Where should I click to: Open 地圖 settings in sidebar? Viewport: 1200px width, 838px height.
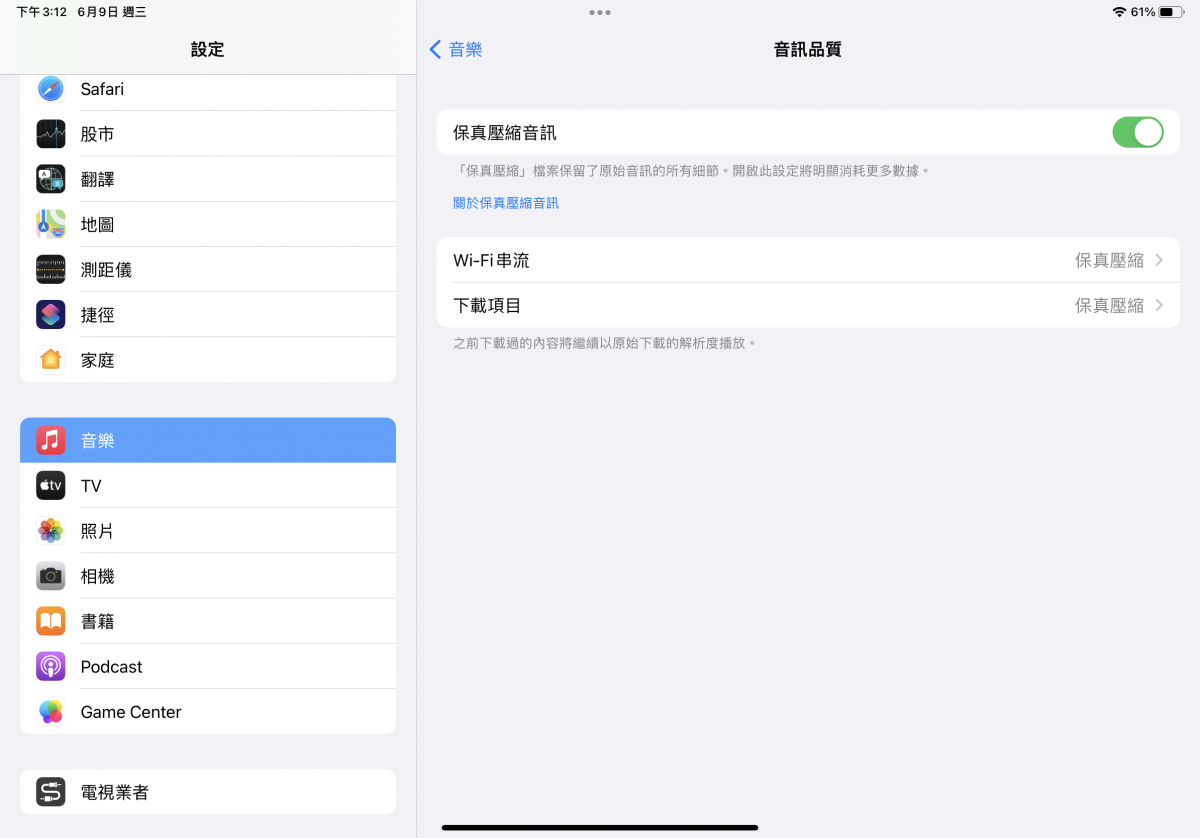click(208, 224)
